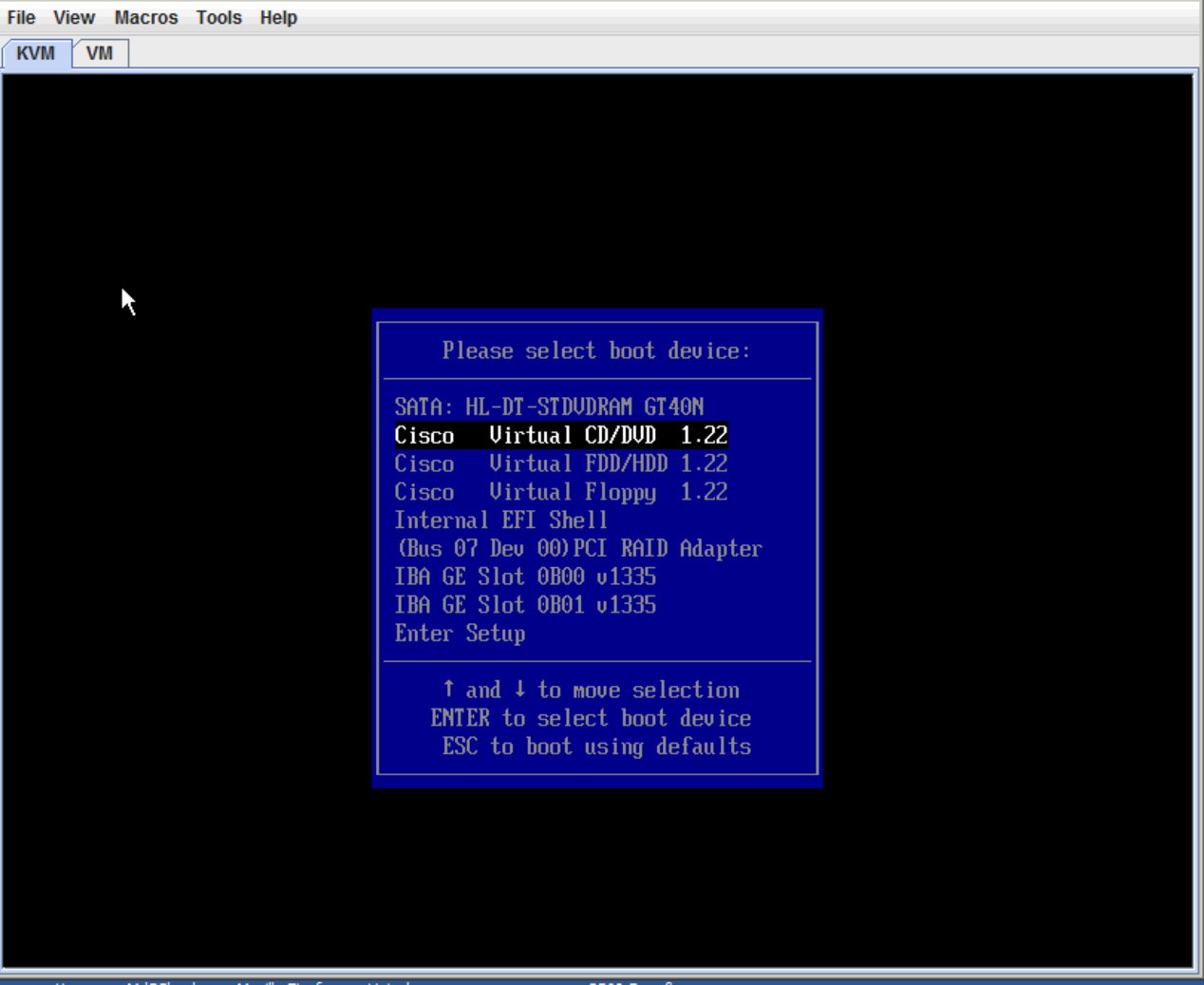Click the arrow keys 'to move selection' hint
This screenshot has height=985, width=1204.
pyautogui.click(x=591, y=691)
